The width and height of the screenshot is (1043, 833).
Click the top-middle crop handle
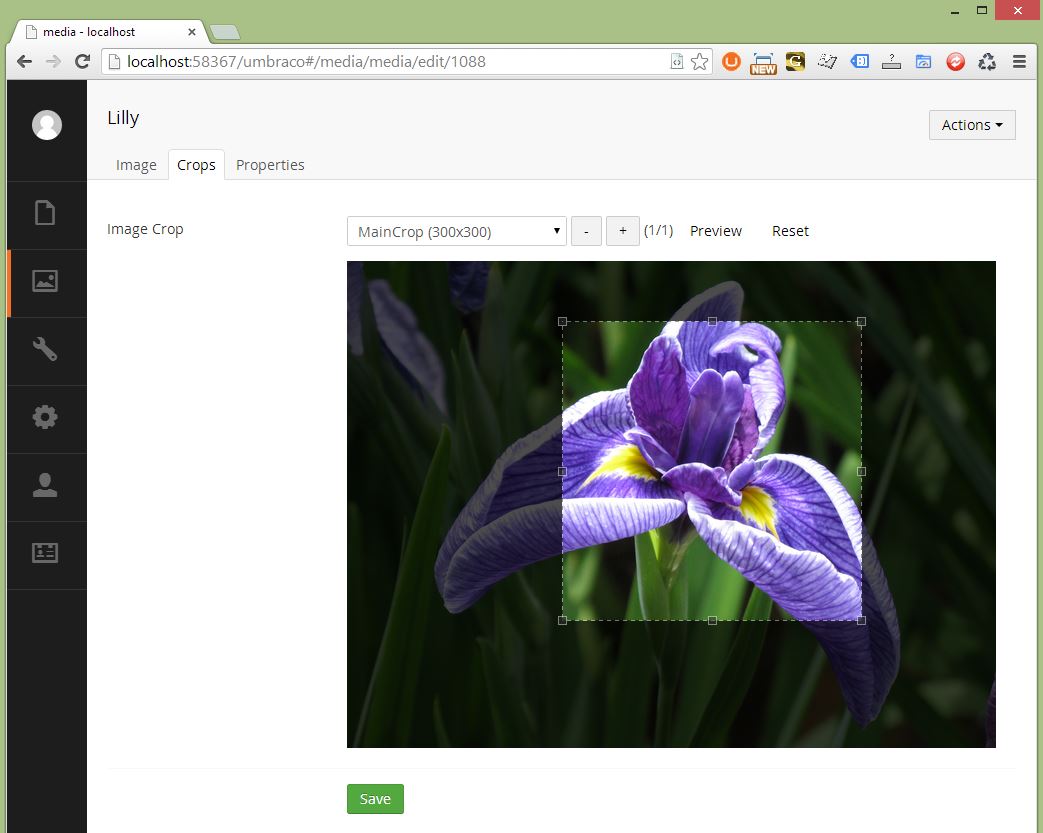pyautogui.click(x=712, y=321)
